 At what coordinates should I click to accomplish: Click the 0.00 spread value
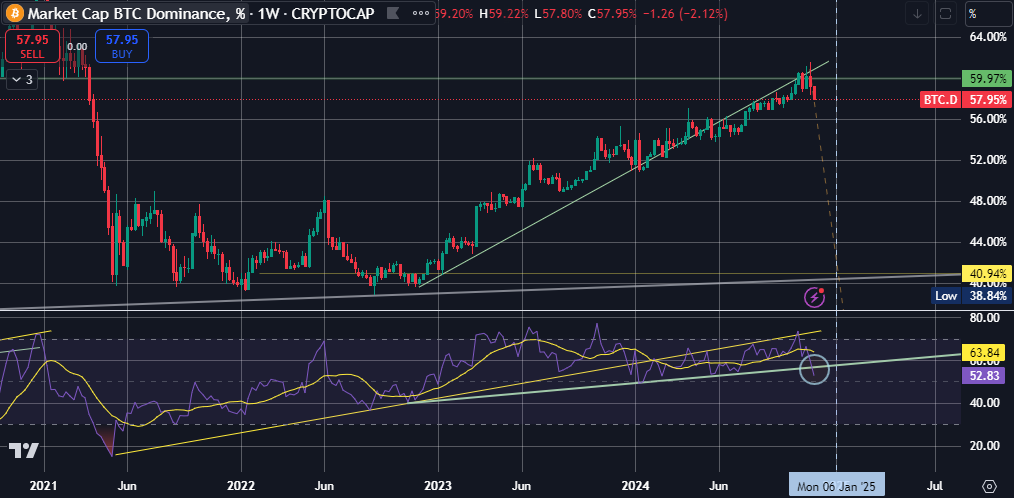pyautogui.click(x=77, y=47)
